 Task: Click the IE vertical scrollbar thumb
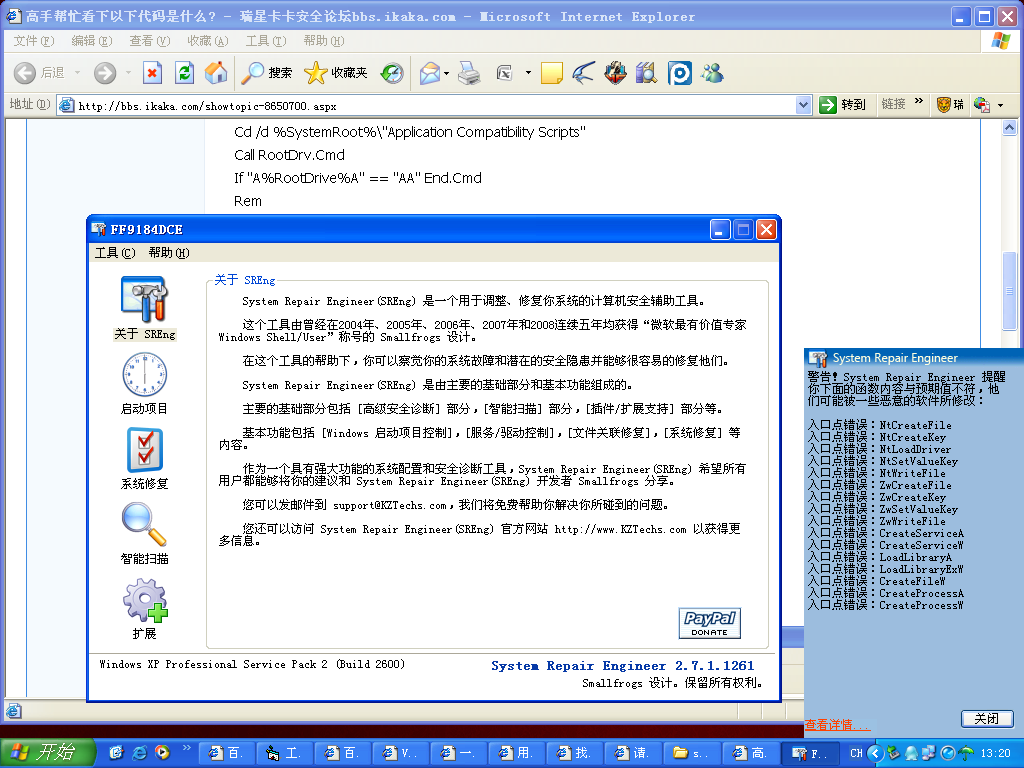(1010, 292)
